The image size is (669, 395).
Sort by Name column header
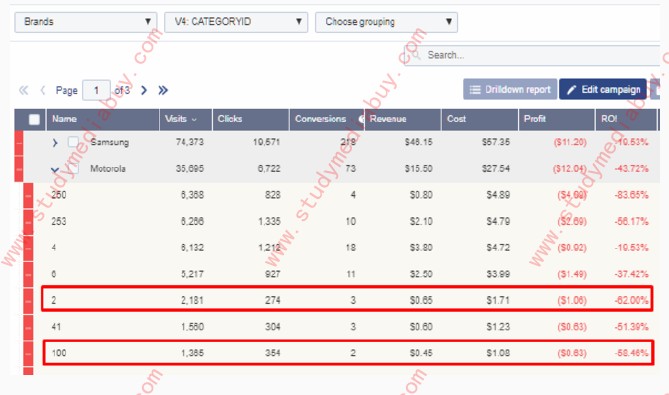[x=103, y=119]
